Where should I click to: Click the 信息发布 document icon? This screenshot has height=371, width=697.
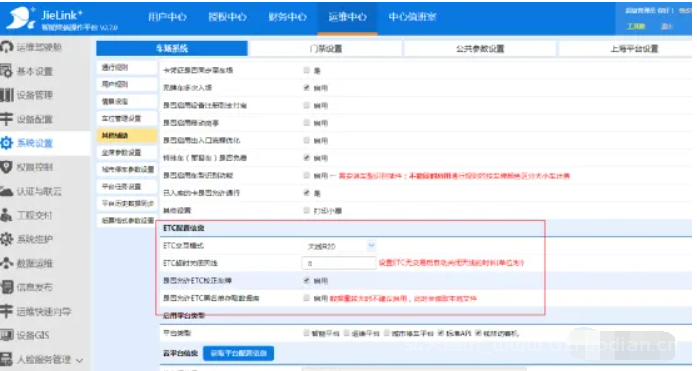pyautogui.click(x=7, y=287)
